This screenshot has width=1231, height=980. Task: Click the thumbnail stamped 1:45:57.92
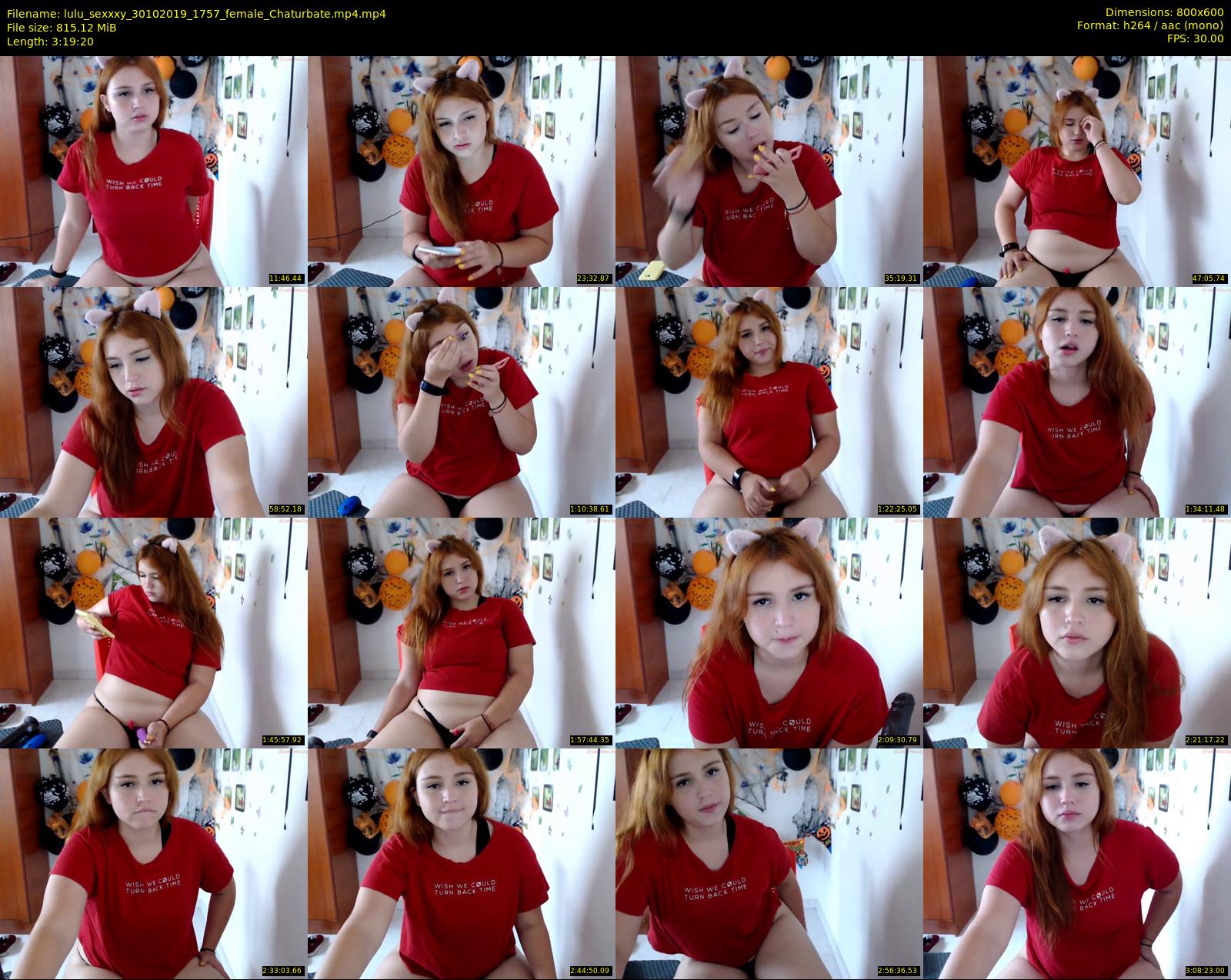pos(154,633)
